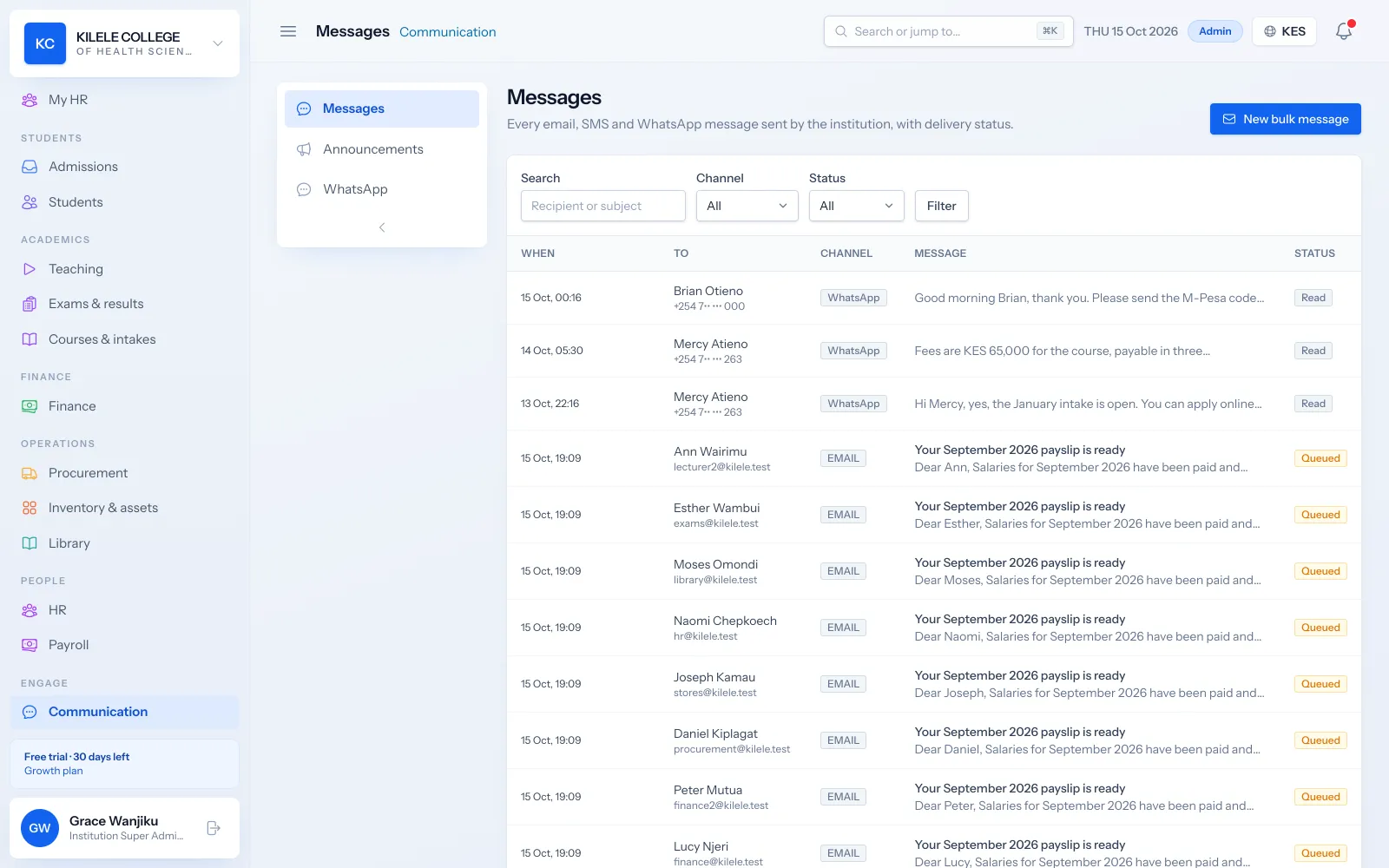Open Library module
Viewport: 1389px width, 868px height.
(x=124, y=543)
